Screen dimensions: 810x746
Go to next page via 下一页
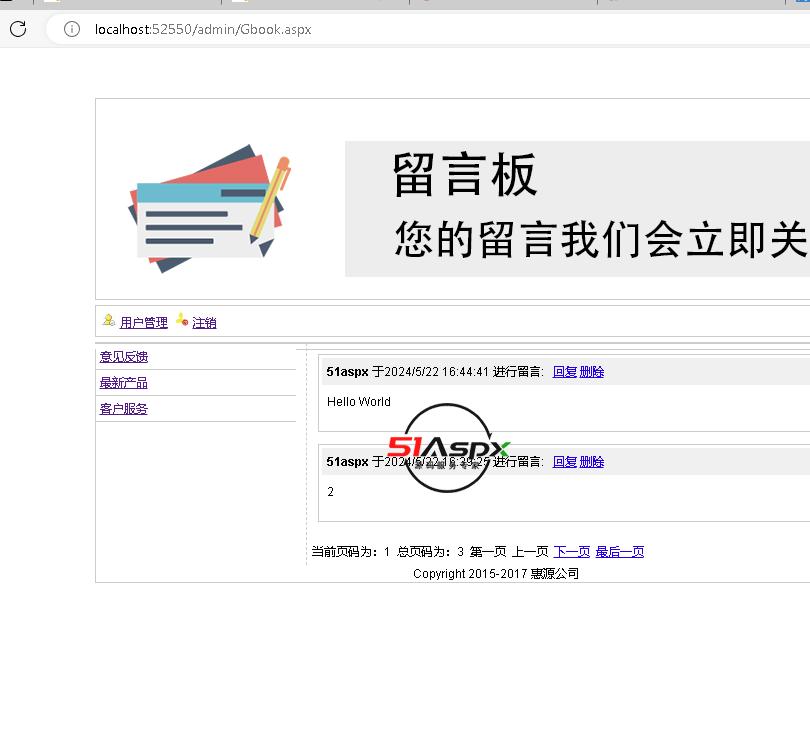pyautogui.click(x=571, y=552)
